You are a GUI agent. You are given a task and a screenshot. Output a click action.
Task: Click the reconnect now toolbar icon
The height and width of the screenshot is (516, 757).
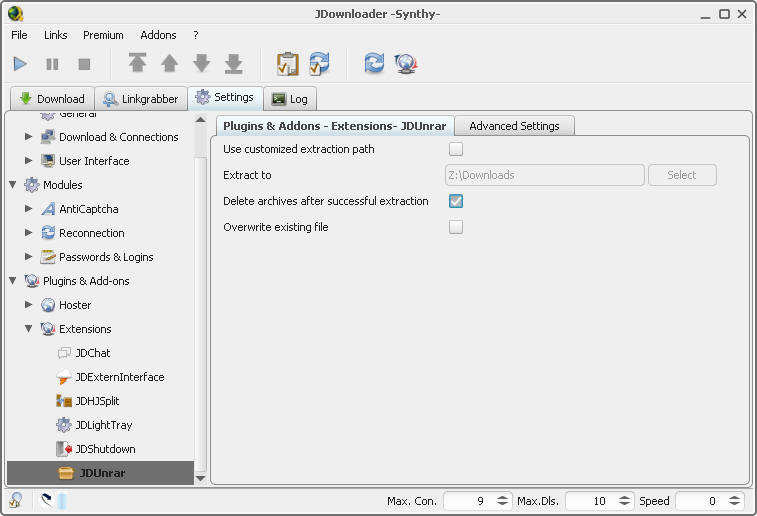tap(374, 63)
